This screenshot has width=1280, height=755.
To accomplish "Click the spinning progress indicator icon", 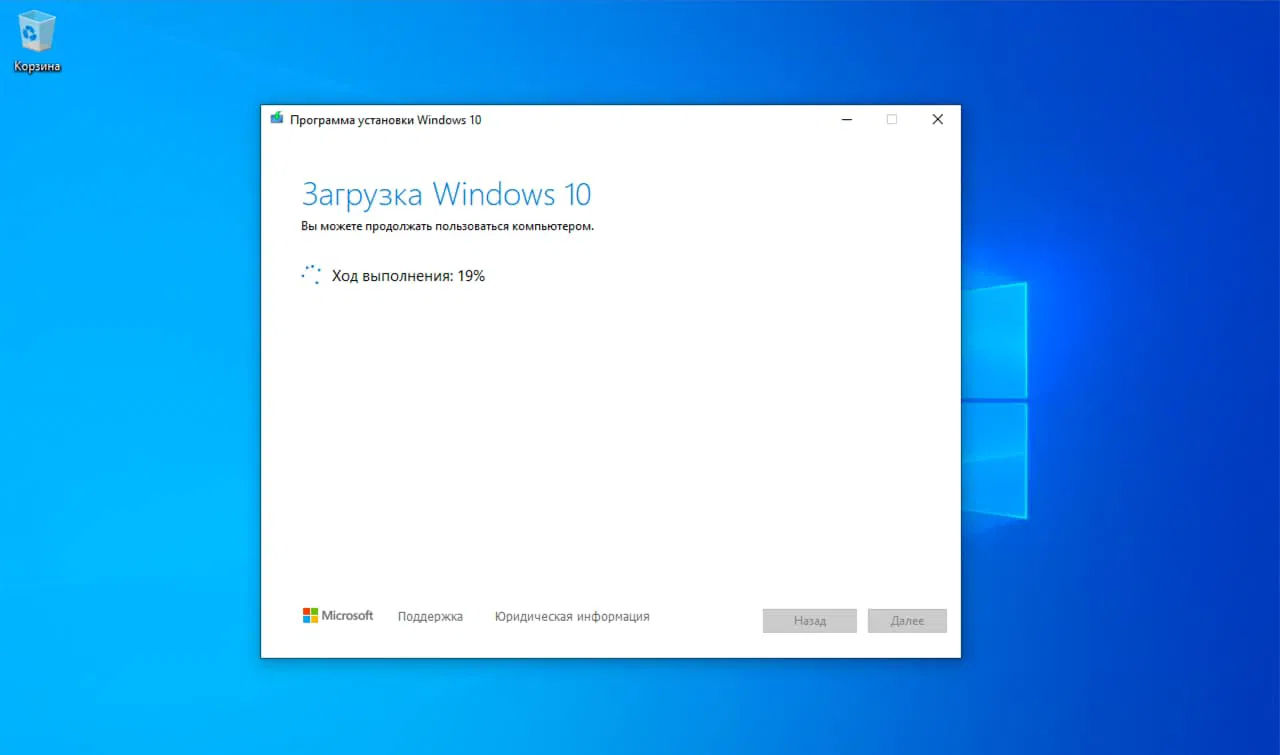I will click(311, 274).
